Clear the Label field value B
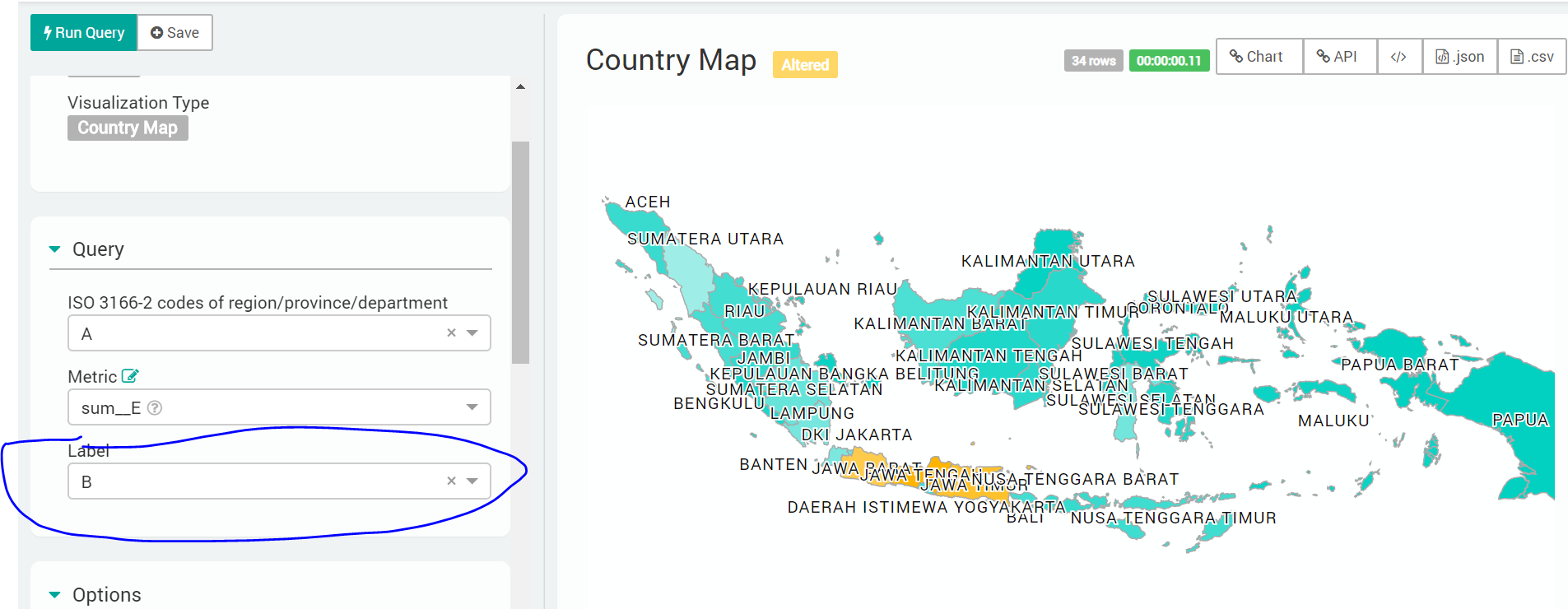Image resolution: width=1568 pixels, height=609 pixels. point(451,481)
